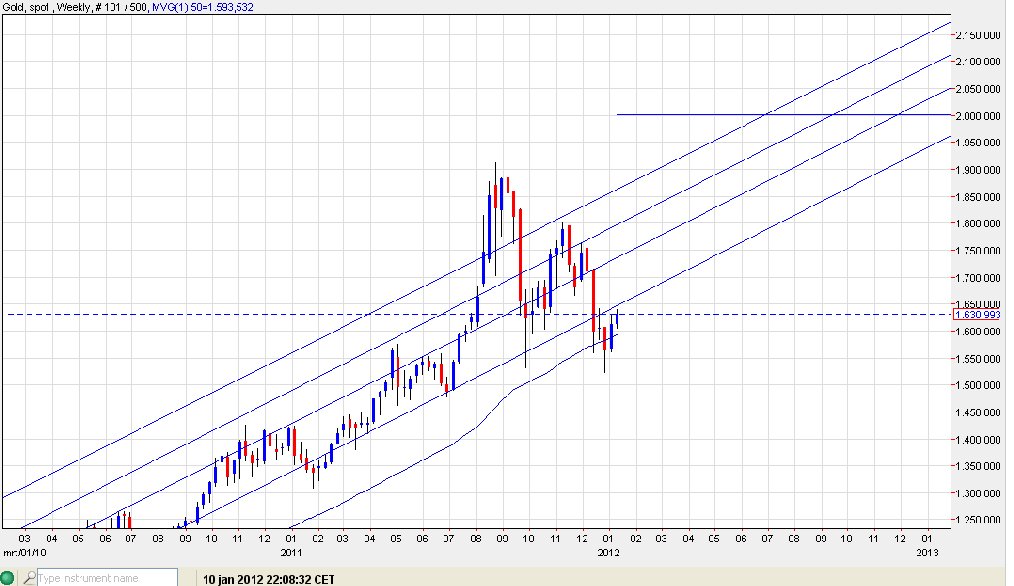
Task: Click the 1.500 000 price axis label
Action: tap(978, 385)
